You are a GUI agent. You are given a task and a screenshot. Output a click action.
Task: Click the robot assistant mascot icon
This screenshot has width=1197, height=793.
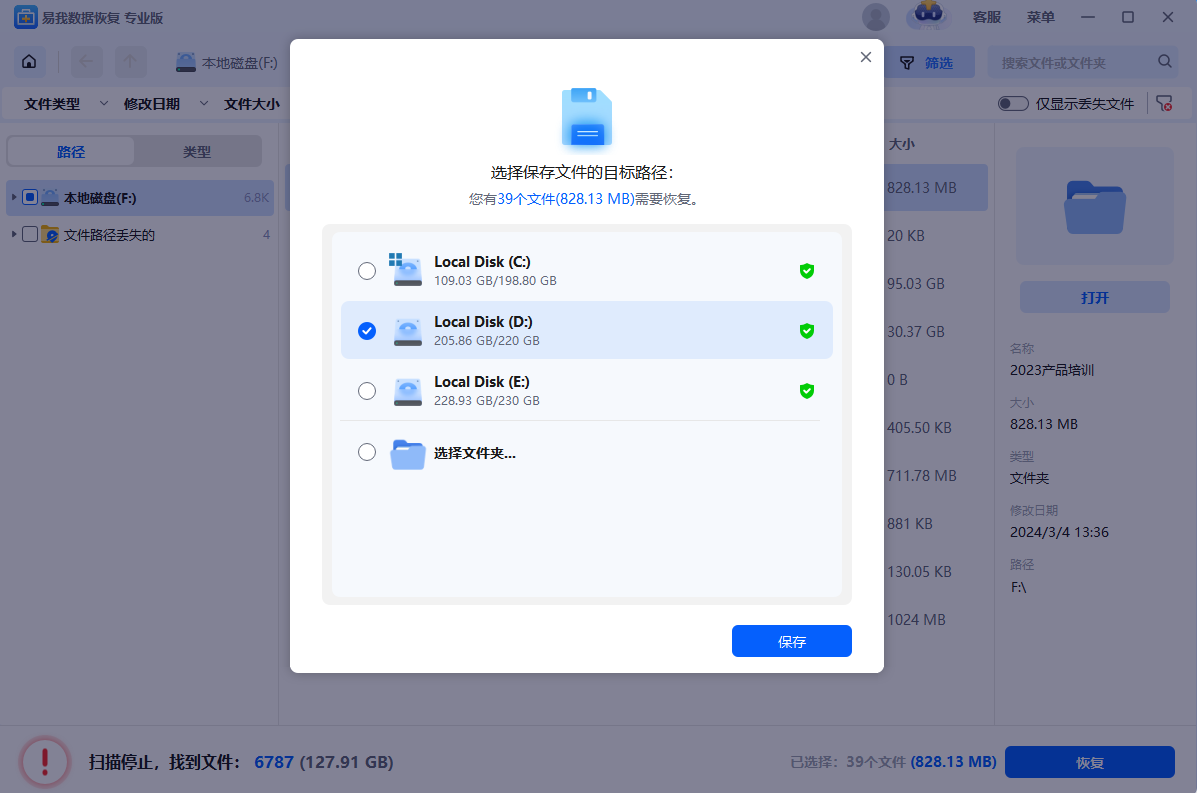(x=927, y=17)
